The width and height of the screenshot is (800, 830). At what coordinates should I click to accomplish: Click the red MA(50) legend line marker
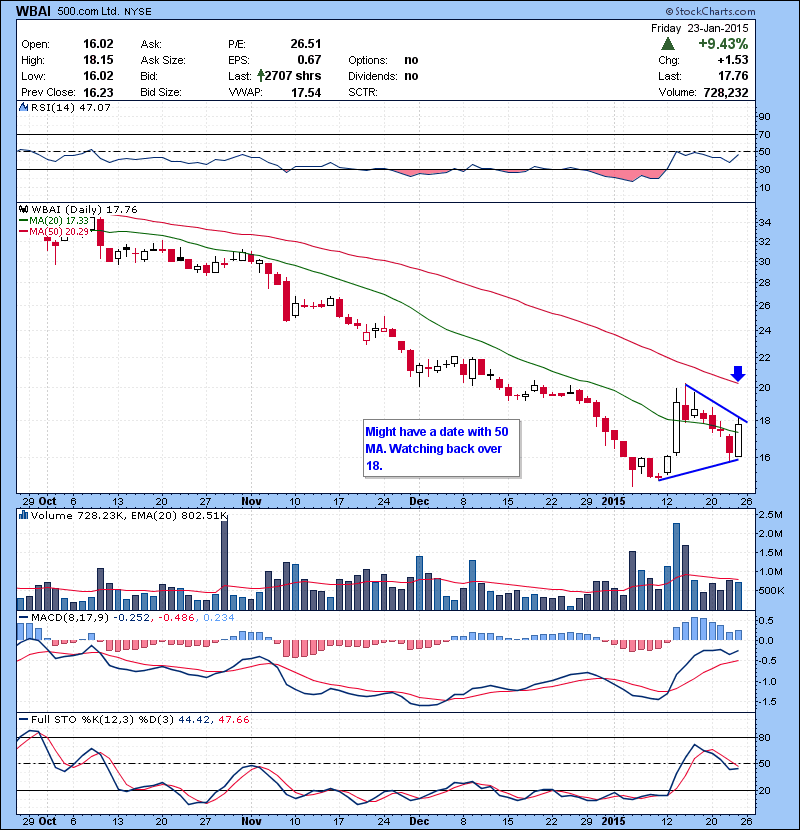(23, 231)
